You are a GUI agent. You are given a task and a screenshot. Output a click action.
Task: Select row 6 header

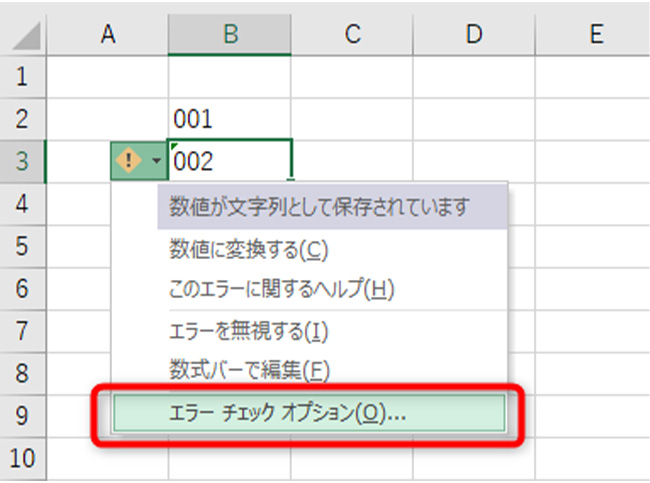pyautogui.click(x=23, y=289)
